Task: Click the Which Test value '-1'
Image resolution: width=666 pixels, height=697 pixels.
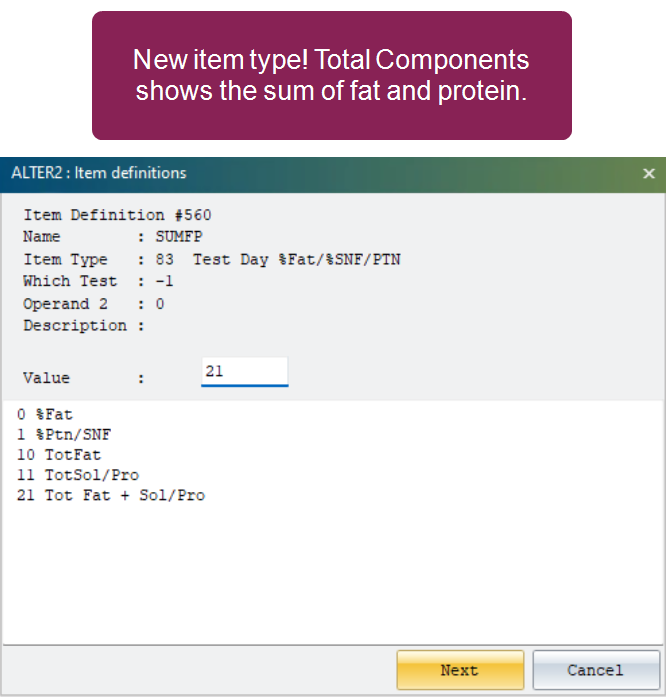Action: click(x=164, y=281)
